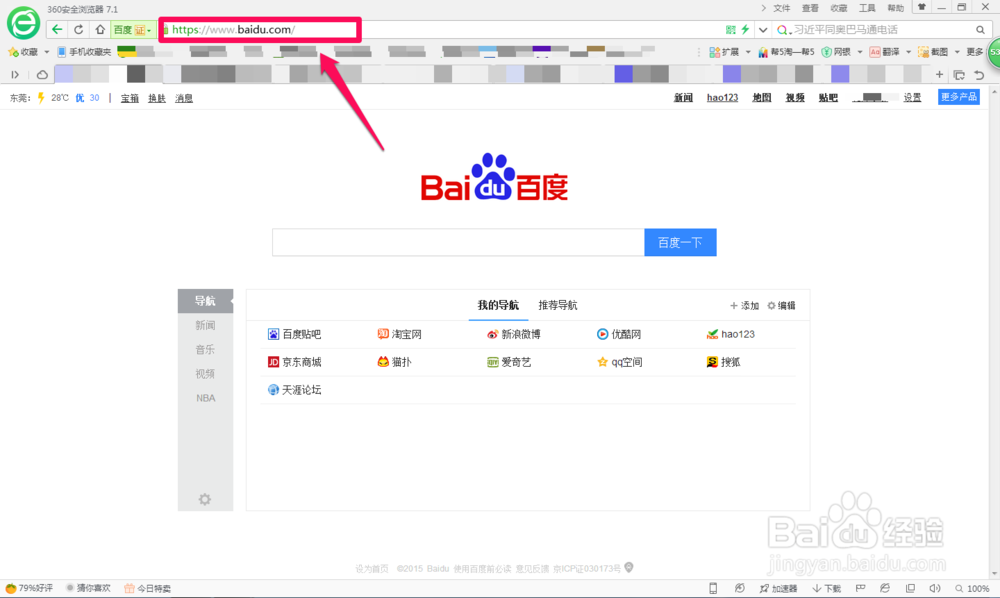The width and height of the screenshot is (1000, 598).
Task: Open the 网银 online banking tool
Action: (x=836, y=52)
